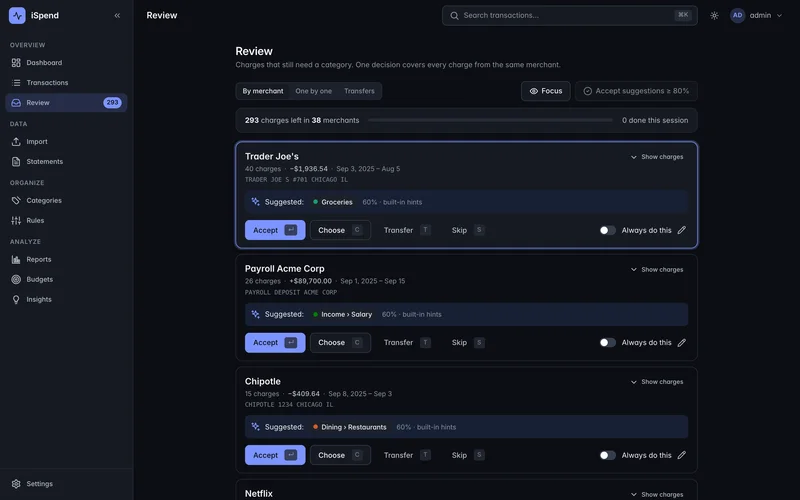Enable Focus mode
Viewport: 800px width, 500px height.
(x=545, y=91)
